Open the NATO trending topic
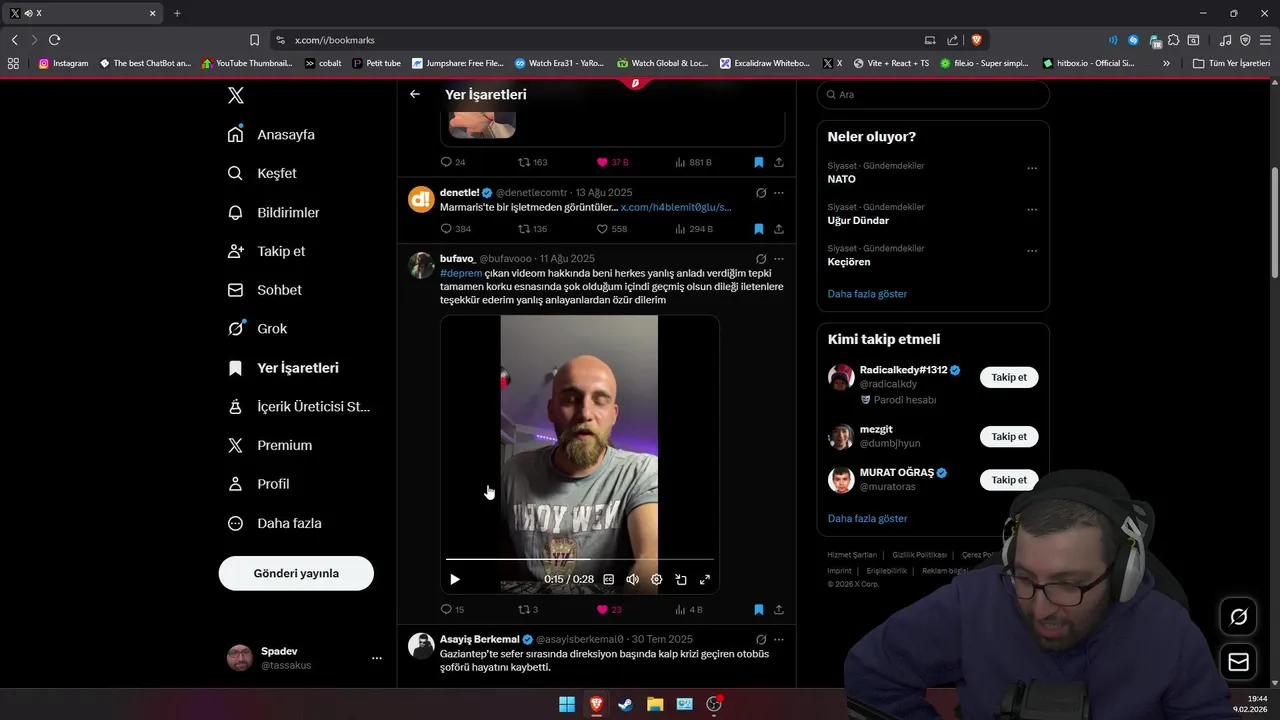The height and width of the screenshot is (720, 1280). point(842,179)
